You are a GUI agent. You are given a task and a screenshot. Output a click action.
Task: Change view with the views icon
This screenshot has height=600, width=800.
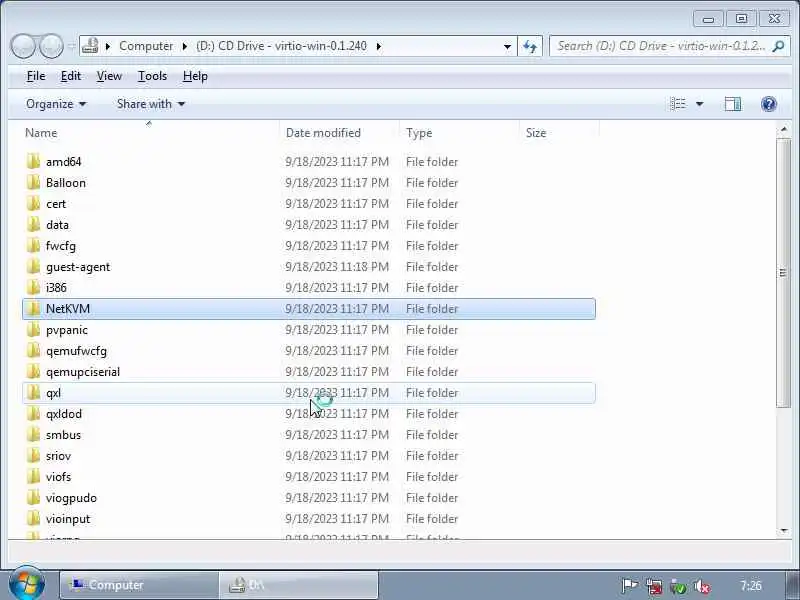tap(678, 104)
